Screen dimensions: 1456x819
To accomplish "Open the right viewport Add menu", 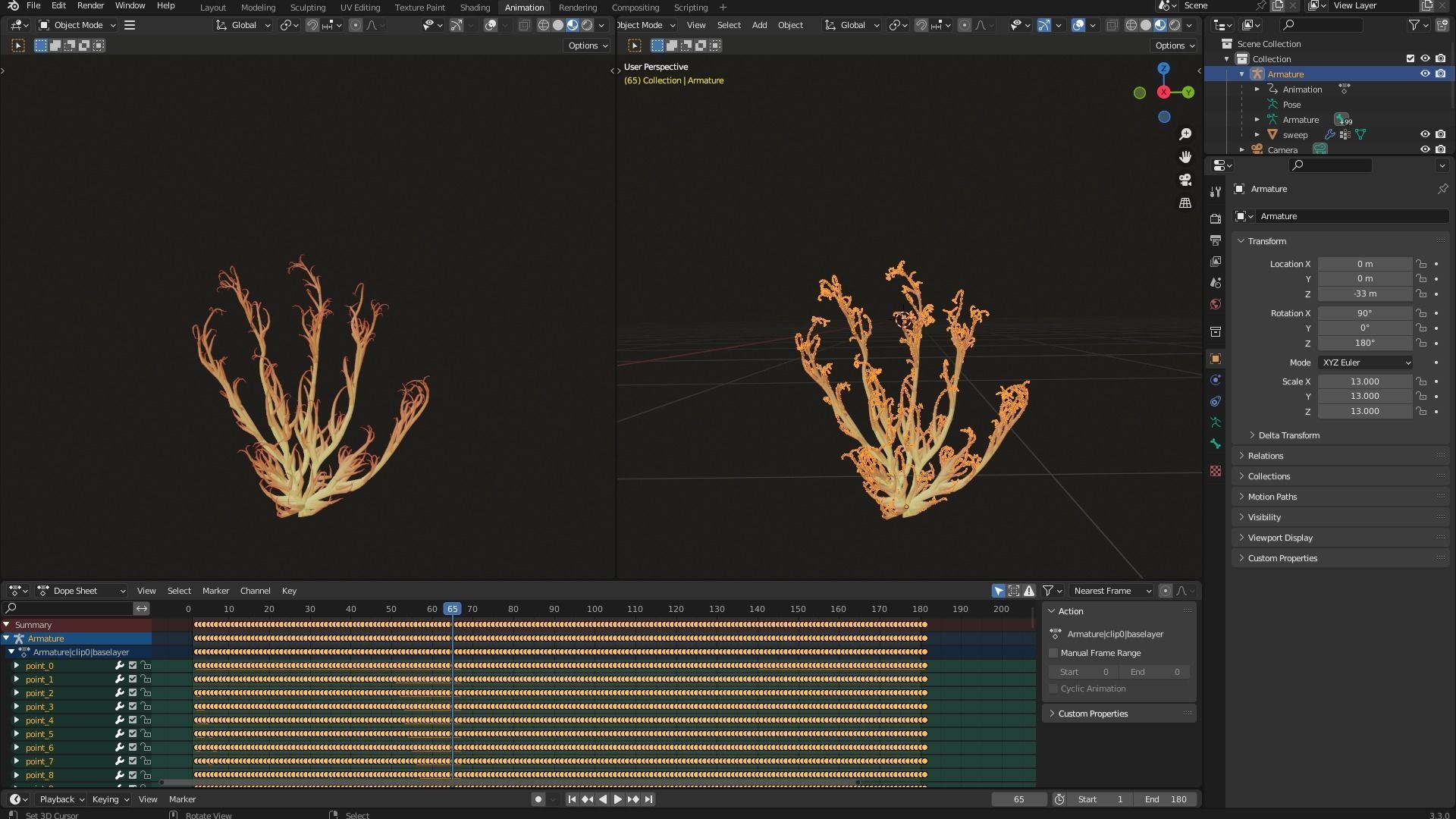I will click(x=759, y=25).
